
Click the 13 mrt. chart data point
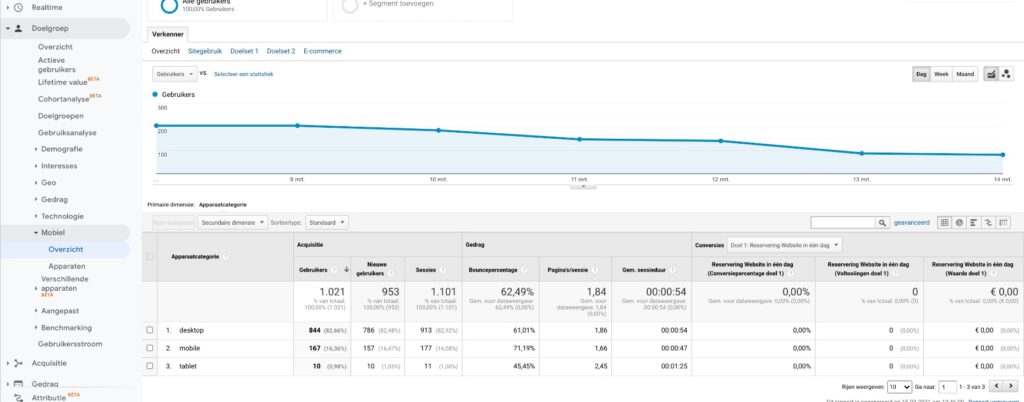pyautogui.click(x=861, y=153)
